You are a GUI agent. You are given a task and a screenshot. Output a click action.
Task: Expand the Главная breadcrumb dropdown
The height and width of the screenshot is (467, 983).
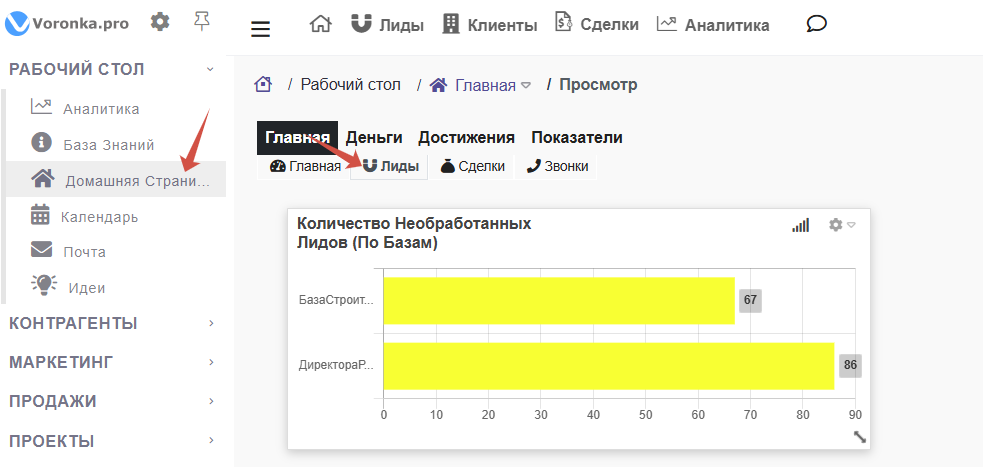(x=526, y=86)
